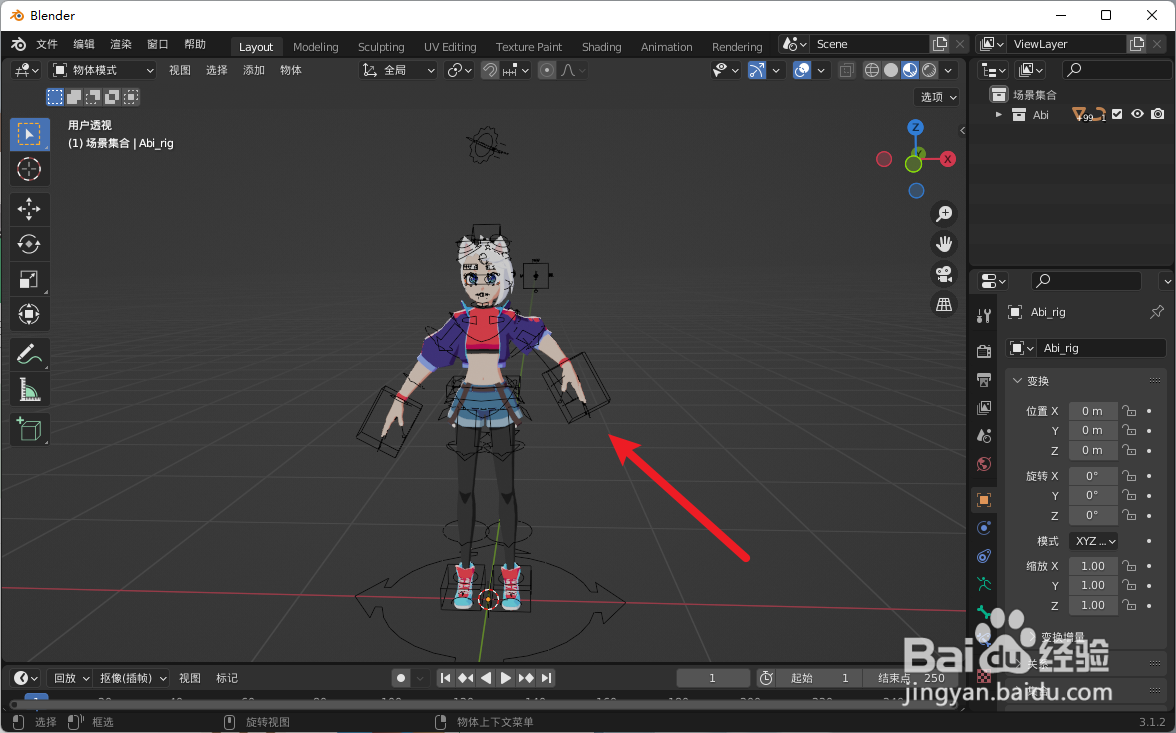Select the Add Cube tool
The width and height of the screenshot is (1176, 733).
pyautogui.click(x=29, y=429)
